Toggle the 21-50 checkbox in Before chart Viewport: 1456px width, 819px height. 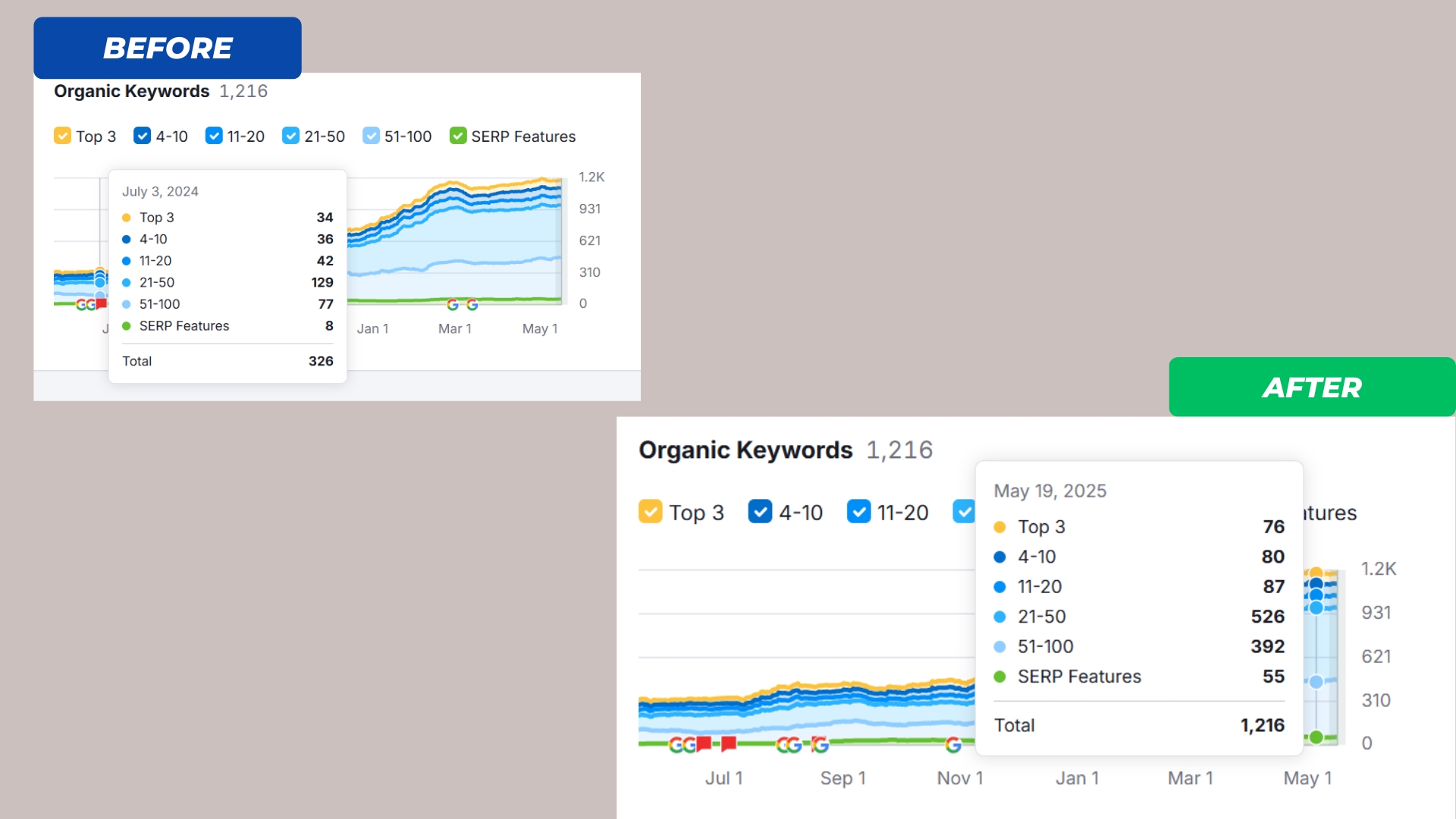click(x=290, y=136)
